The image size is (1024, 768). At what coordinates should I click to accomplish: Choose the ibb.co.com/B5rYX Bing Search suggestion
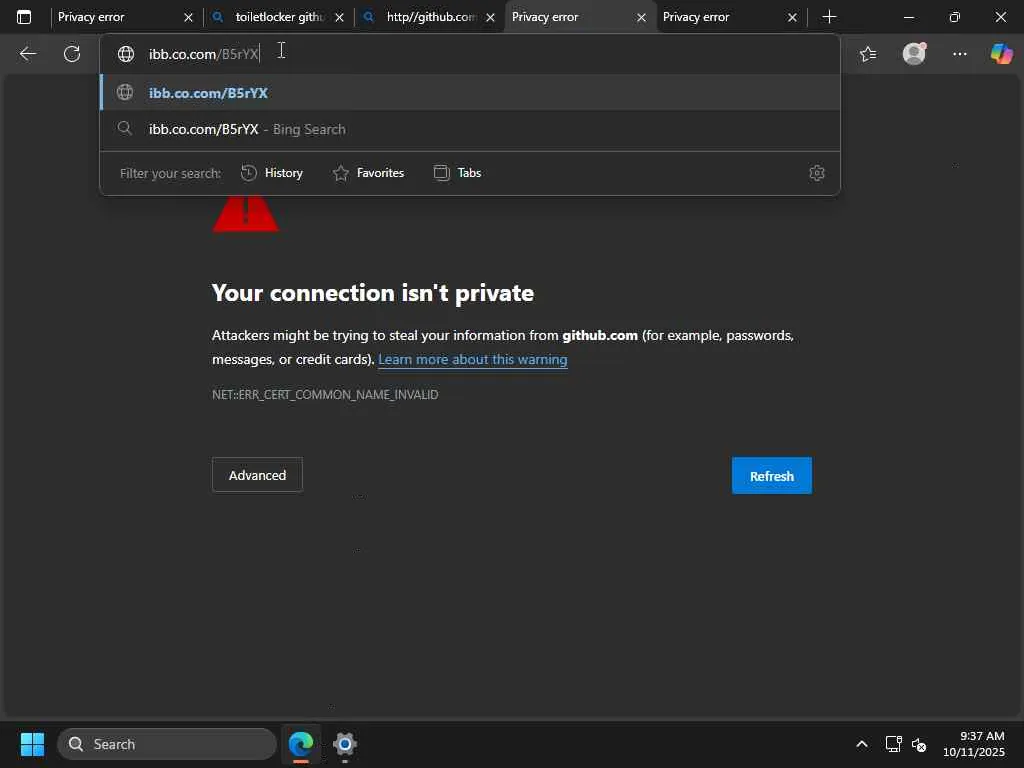click(470, 129)
